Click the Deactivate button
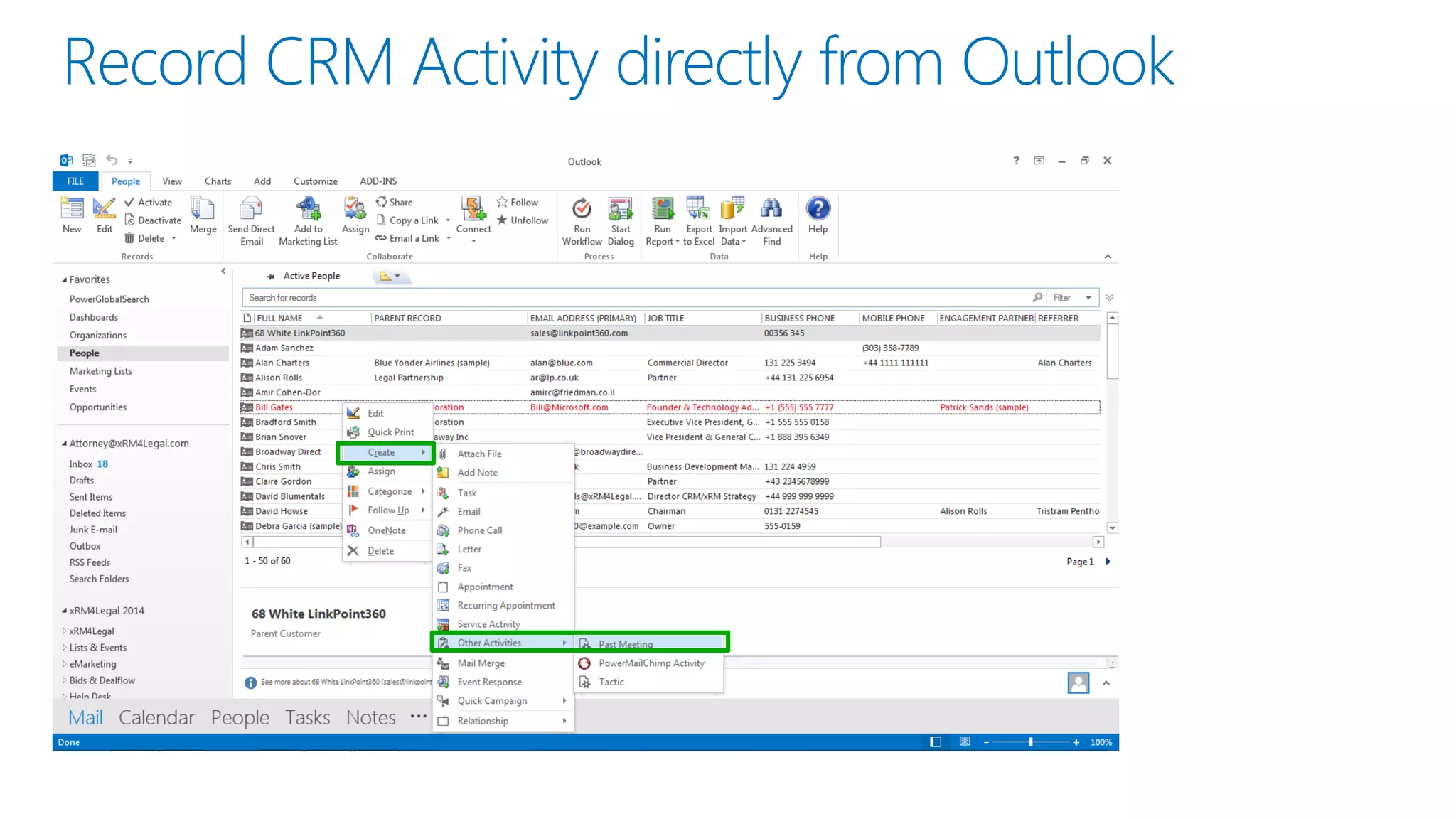This screenshot has width=1456, height=819. click(x=153, y=220)
